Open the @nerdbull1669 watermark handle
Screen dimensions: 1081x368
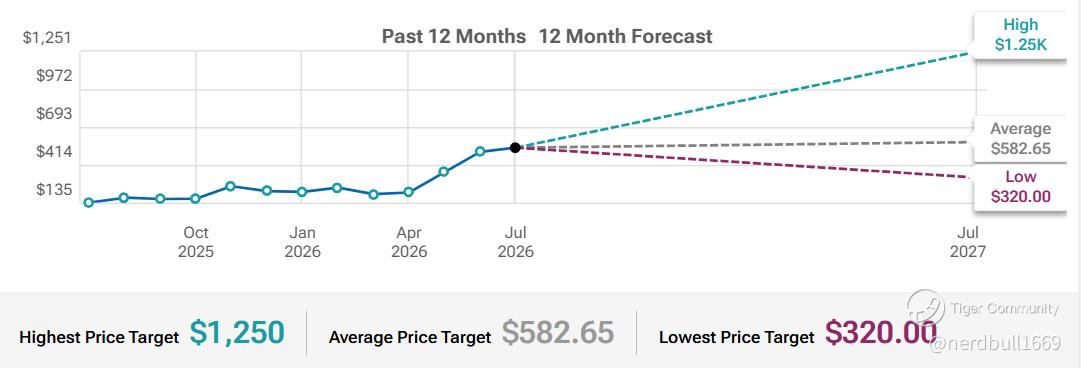[995, 345]
